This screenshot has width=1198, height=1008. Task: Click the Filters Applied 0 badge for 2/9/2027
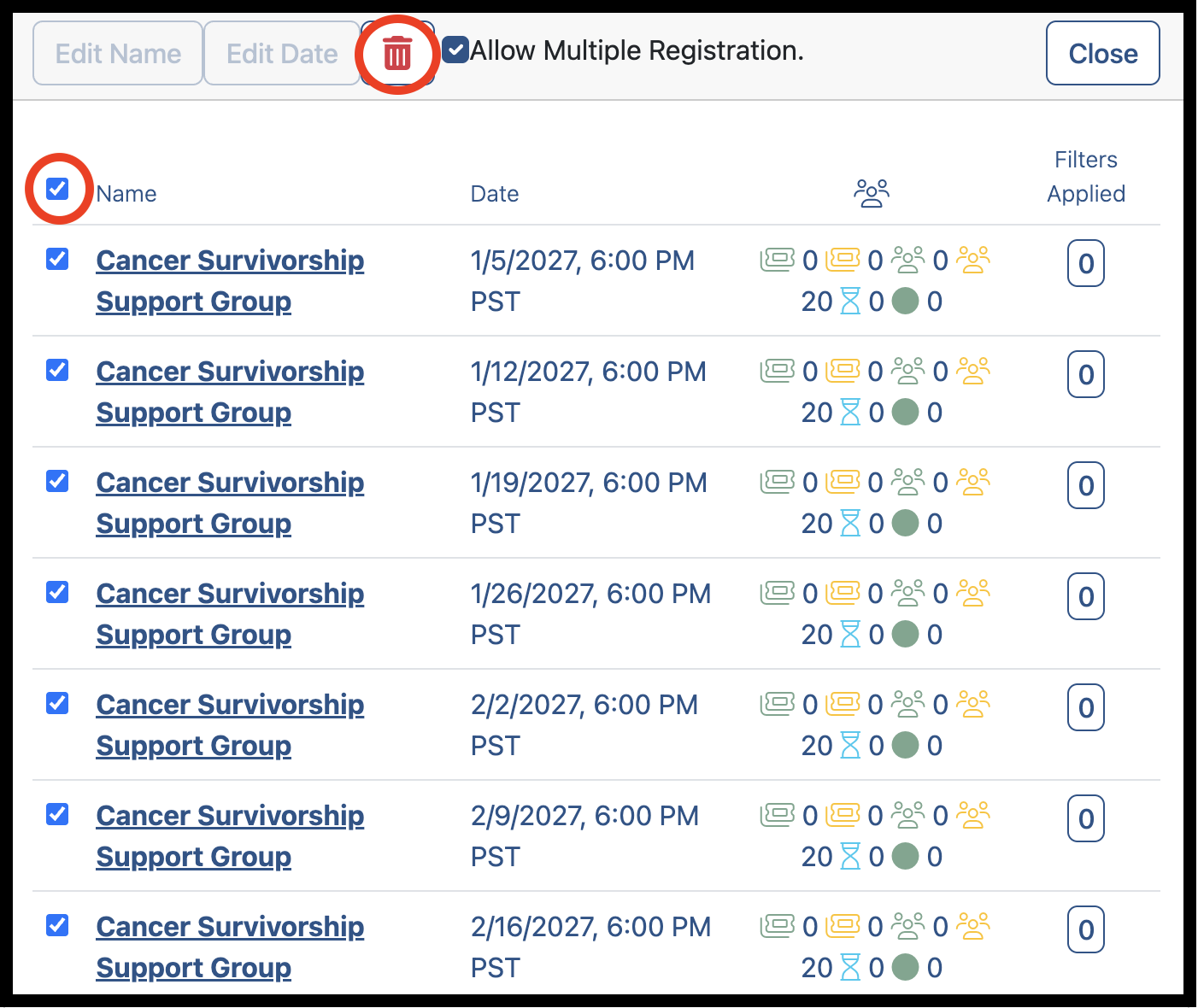click(1086, 818)
